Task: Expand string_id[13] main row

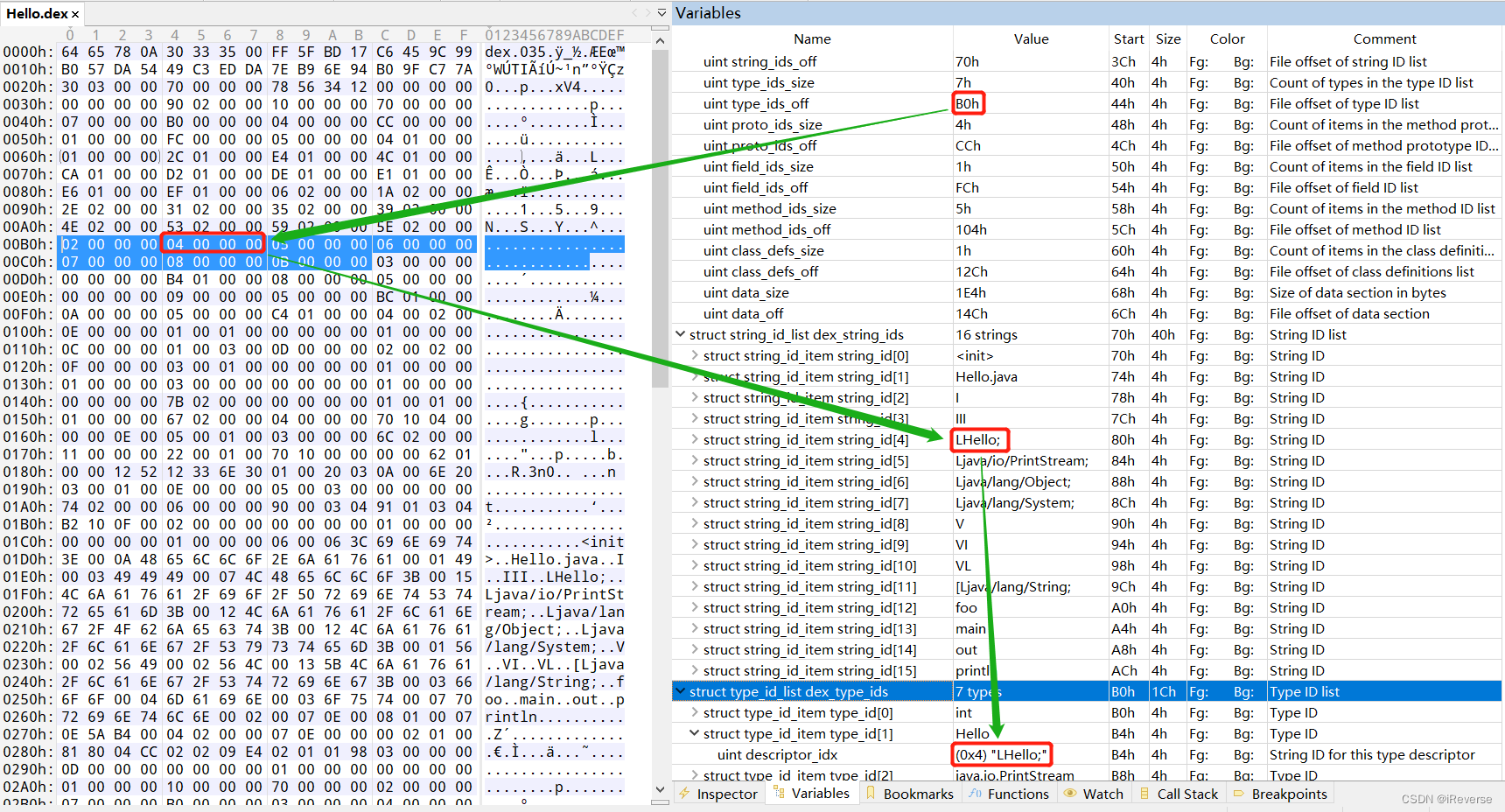Action: tap(695, 628)
